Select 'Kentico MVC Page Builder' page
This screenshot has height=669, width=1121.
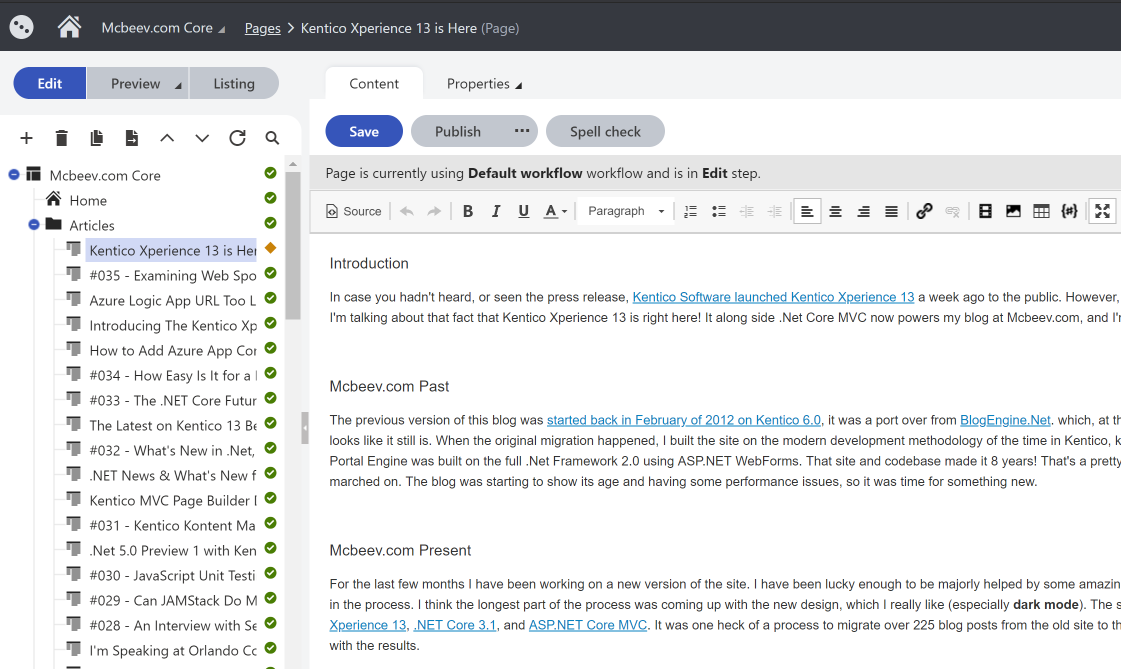[172, 501]
